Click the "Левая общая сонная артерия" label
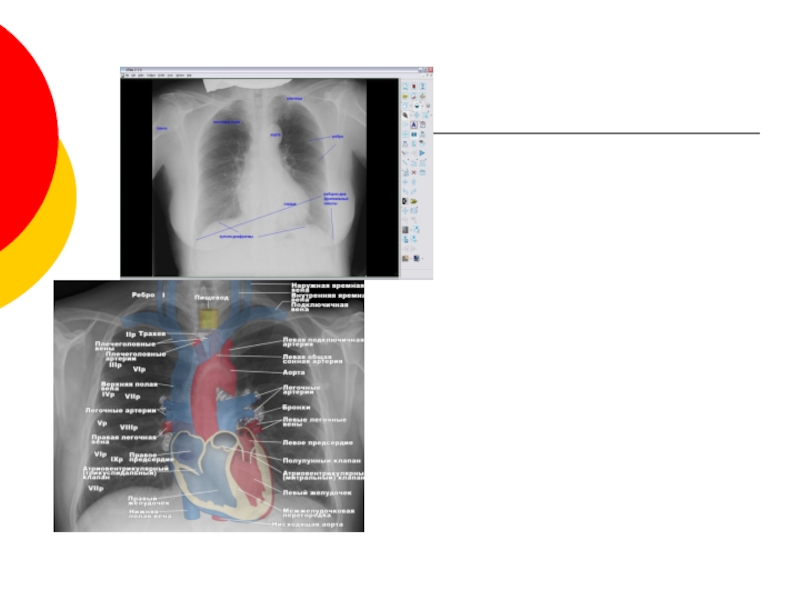This screenshot has width=800, height=600. click(x=312, y=359)
